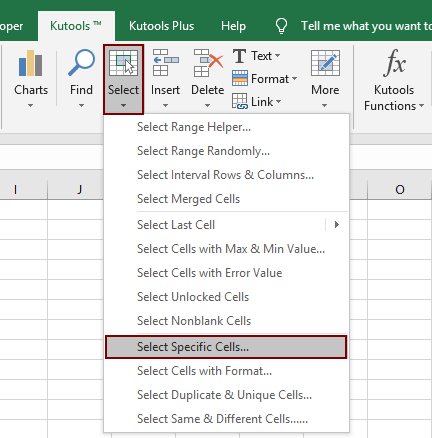Open the Charts icon in Kutools ribbon

click(30, 63)
